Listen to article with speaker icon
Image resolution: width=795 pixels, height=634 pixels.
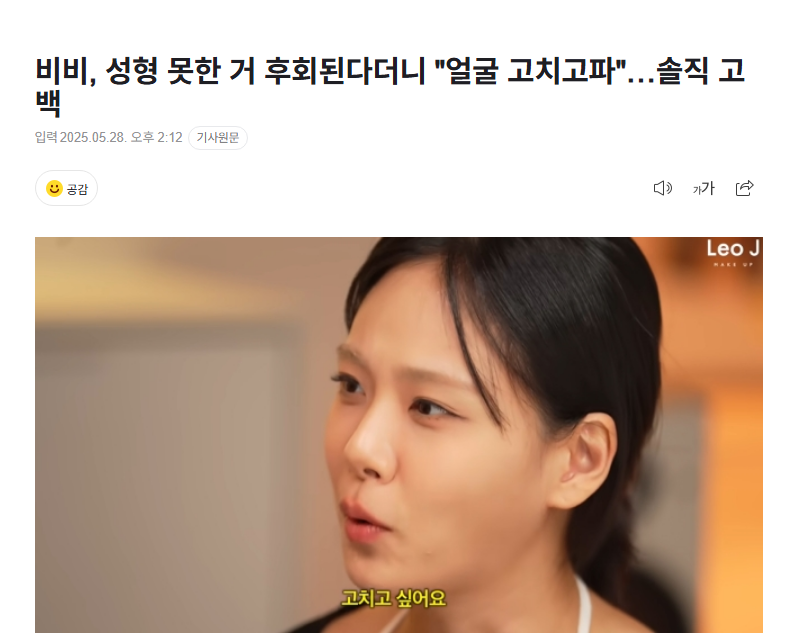[663, 188]
